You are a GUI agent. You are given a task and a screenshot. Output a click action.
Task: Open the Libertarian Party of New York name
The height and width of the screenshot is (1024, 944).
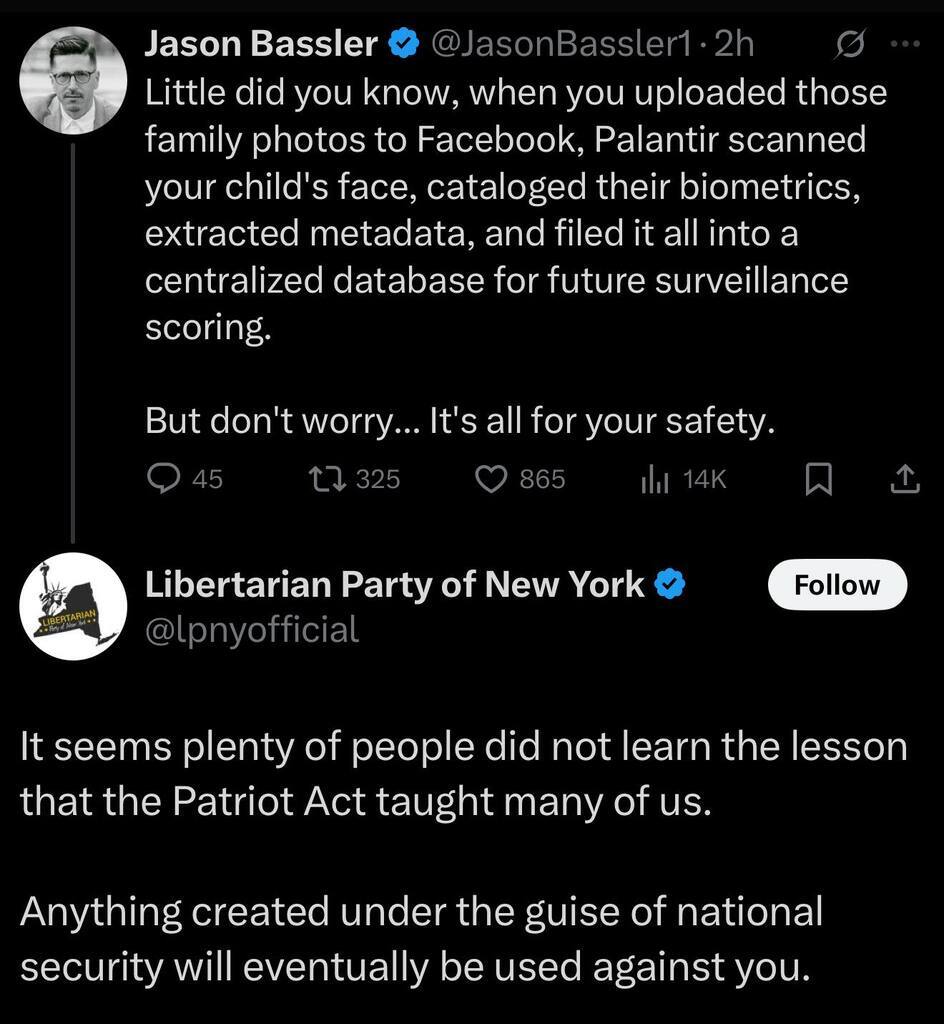click(x=395, y=585)
